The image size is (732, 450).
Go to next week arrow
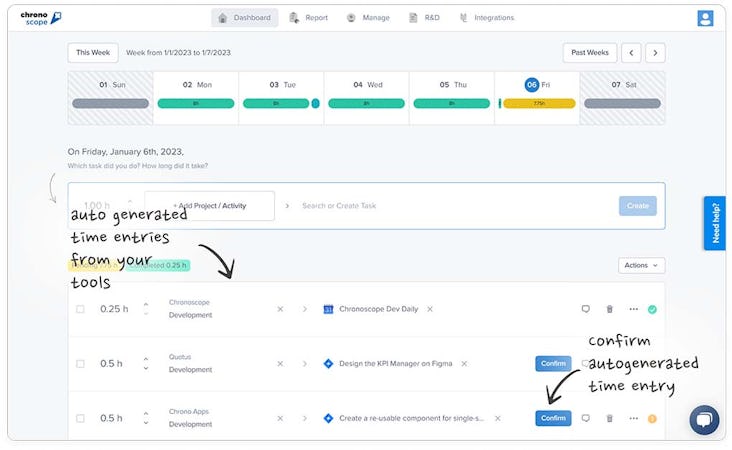655,53
